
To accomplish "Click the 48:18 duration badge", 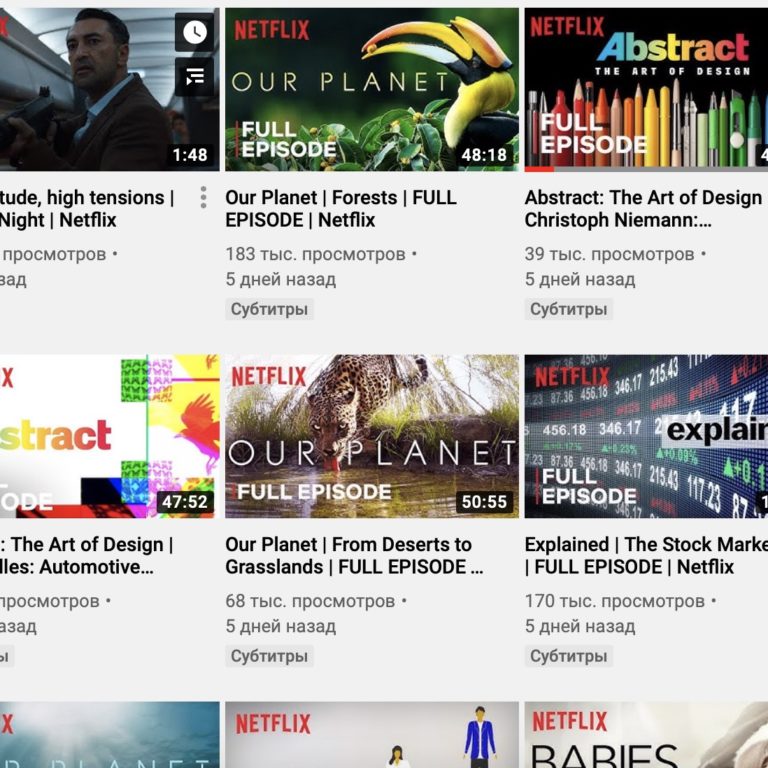I will [x=484, y=155].
